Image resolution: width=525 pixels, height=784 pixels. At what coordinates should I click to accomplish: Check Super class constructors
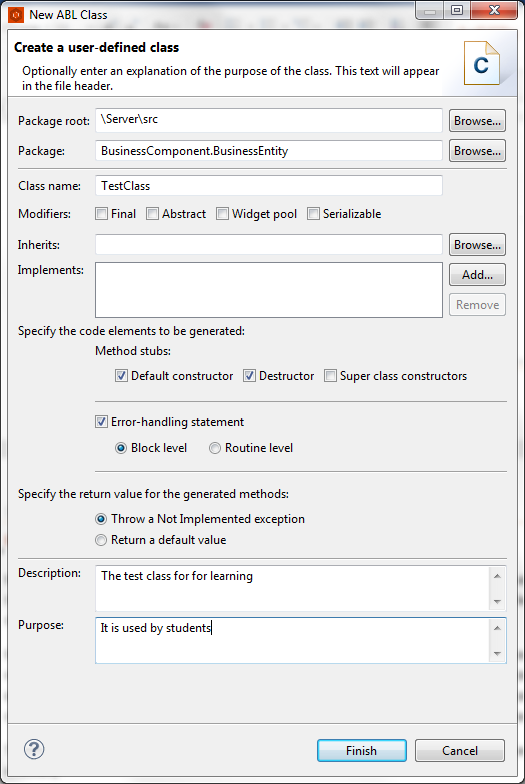tap(330, 376)
